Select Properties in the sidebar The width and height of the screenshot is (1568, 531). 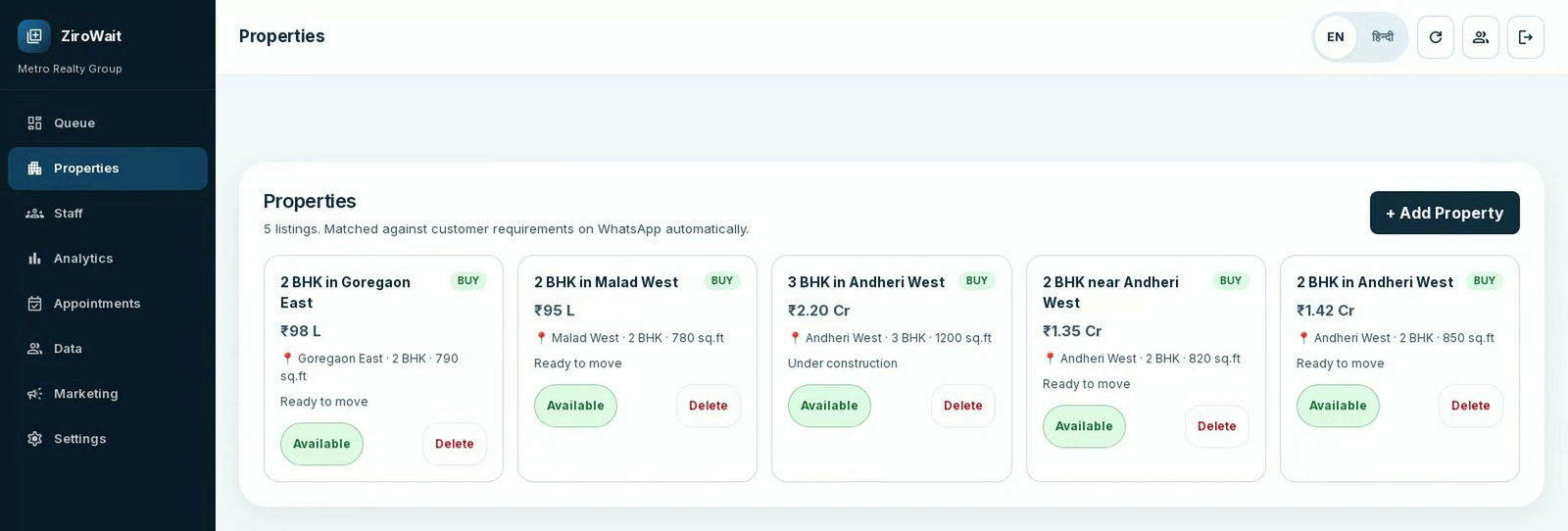coord(108,168)
